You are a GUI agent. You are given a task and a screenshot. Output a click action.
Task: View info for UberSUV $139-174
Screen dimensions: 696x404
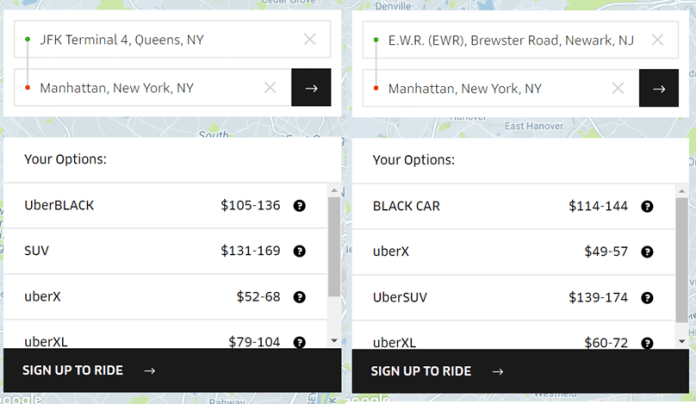pyautogui.click(x=647, y=298)
